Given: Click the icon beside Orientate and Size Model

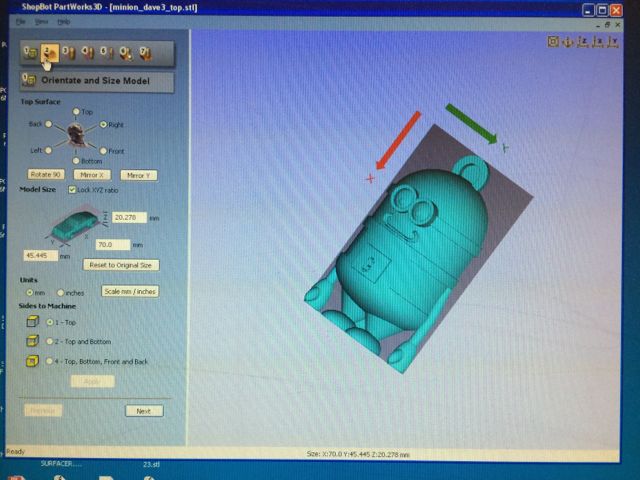Looking at the screenshot, I should pyautogui.click(x=29, y=80).
